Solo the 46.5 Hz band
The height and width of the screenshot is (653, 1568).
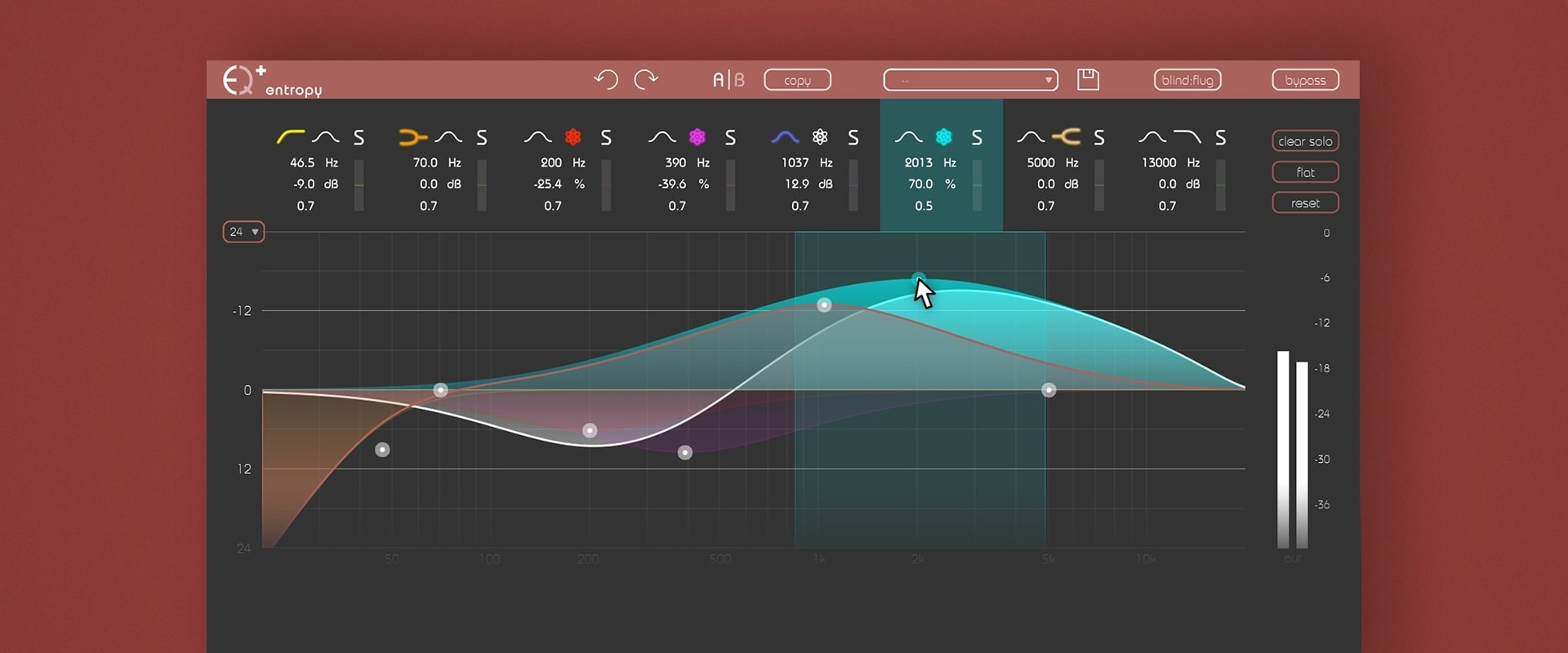click(359, 138)
